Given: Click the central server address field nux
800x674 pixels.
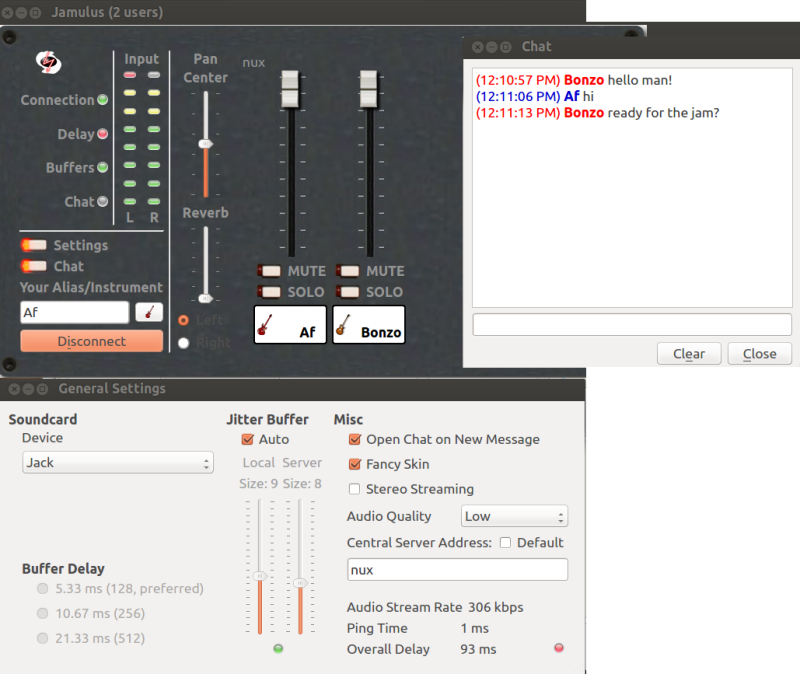Looking at the screenshot, I should pyautogui.click(x=458, y=569).
